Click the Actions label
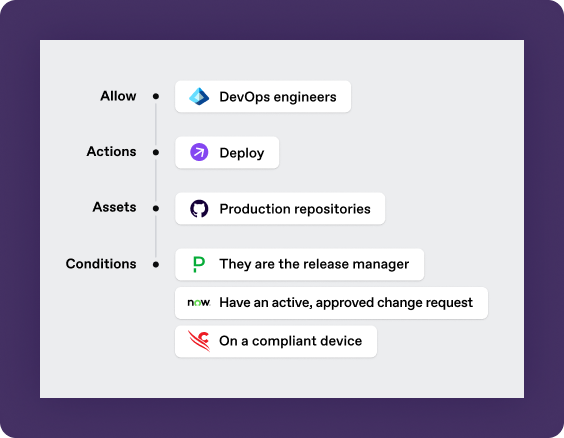The height and width of the screenshot is (438, 564). (111, 151)
